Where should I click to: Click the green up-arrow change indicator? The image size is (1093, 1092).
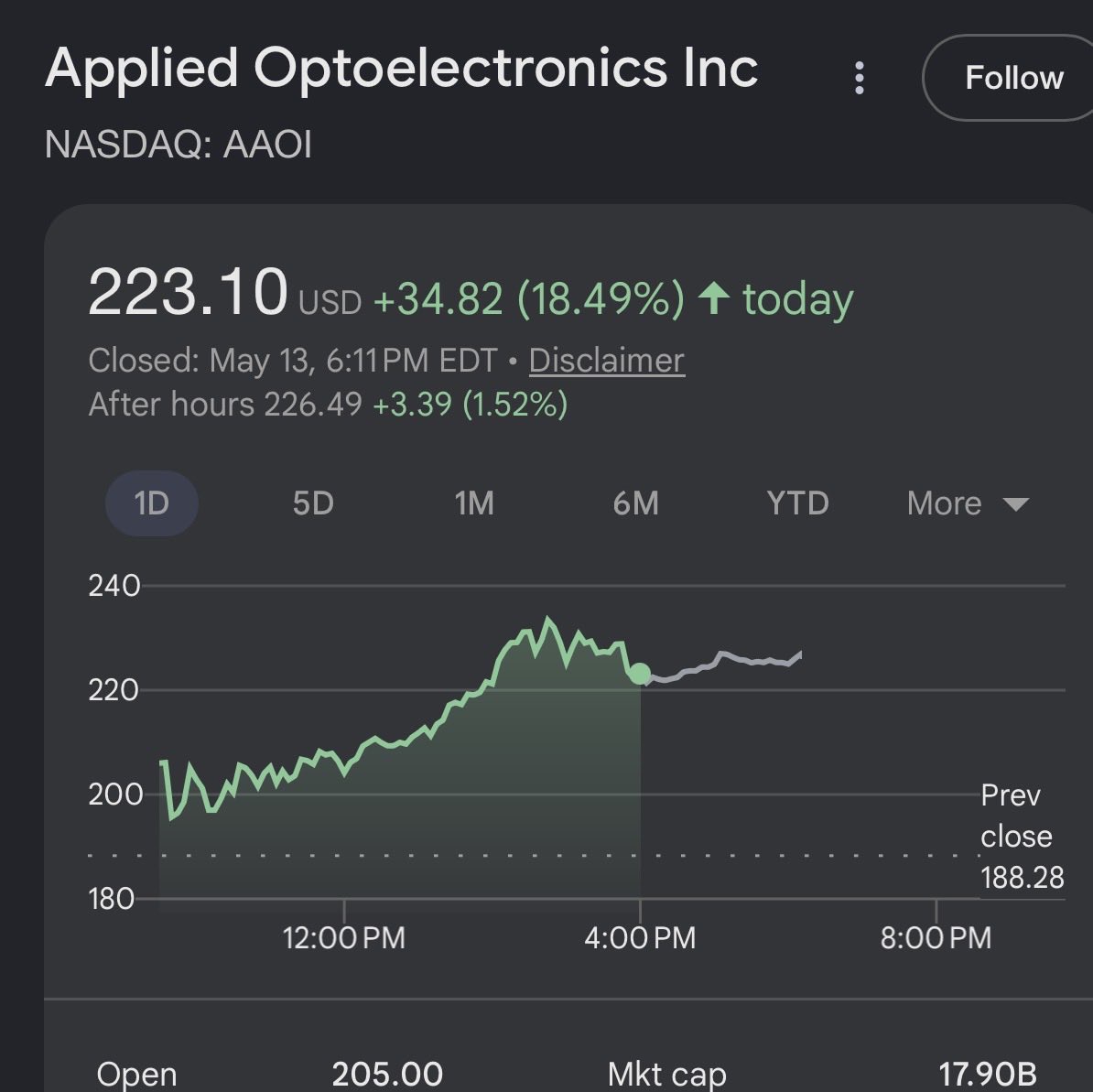(x=714, y=297)
